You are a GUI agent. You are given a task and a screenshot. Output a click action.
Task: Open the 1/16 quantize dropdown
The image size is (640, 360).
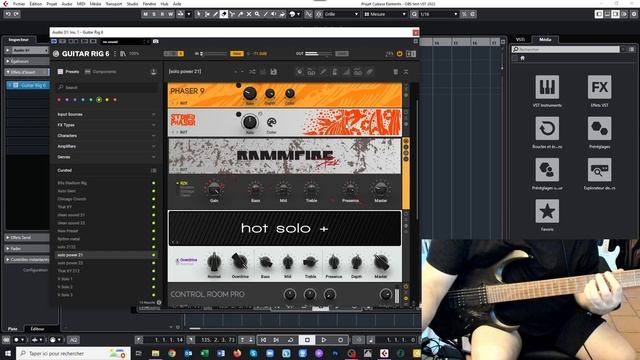tap(438, 14)
